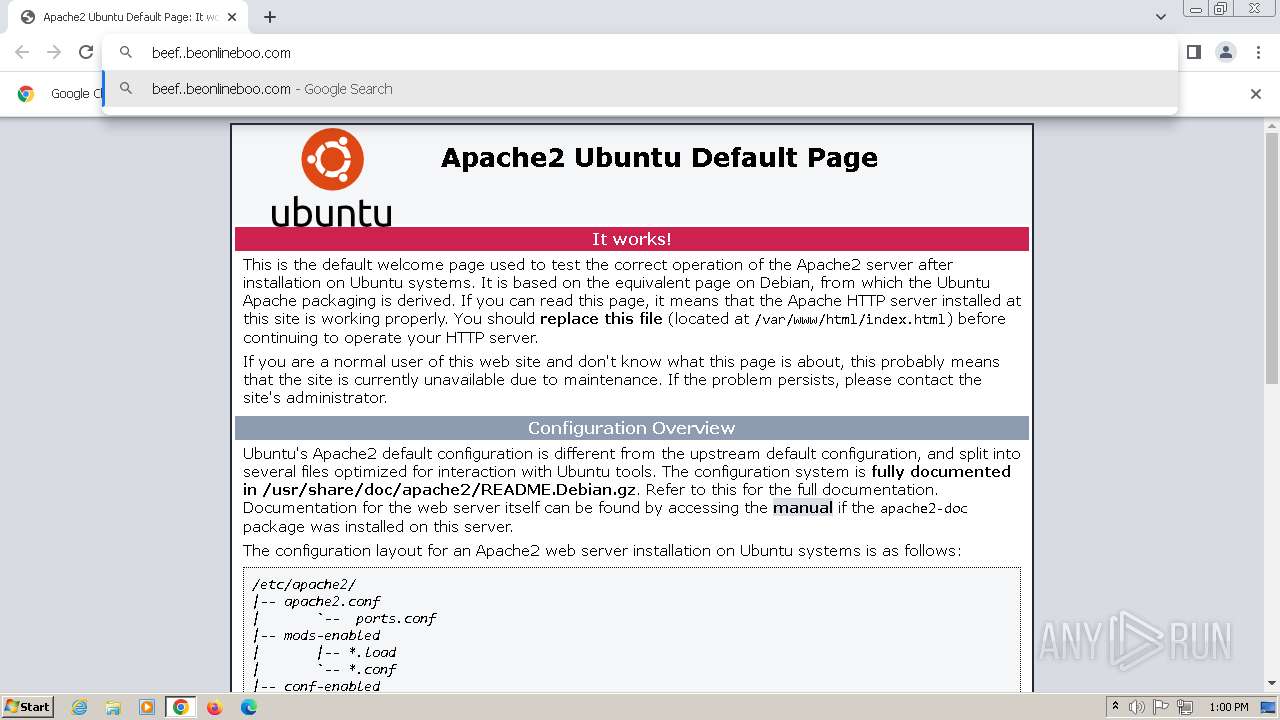Select the Apache2 Ubuntu Default Page tab
1280x720 pixels.
click(126, 17)
